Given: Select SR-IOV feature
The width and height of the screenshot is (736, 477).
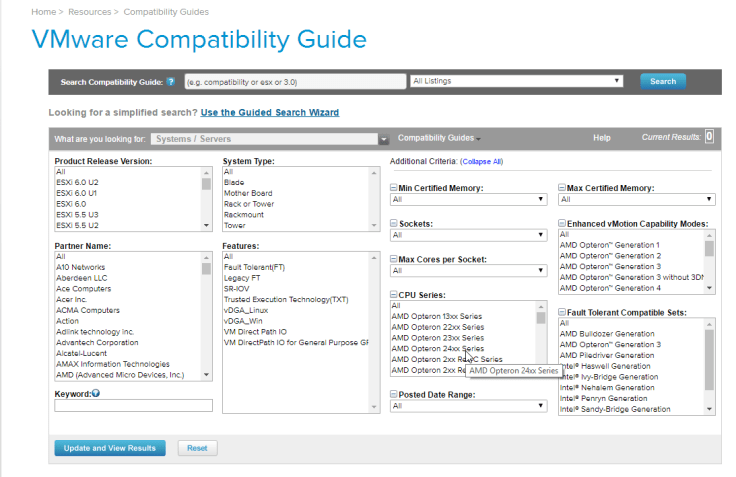Looking at the screenshot, I should pos(237,289).
